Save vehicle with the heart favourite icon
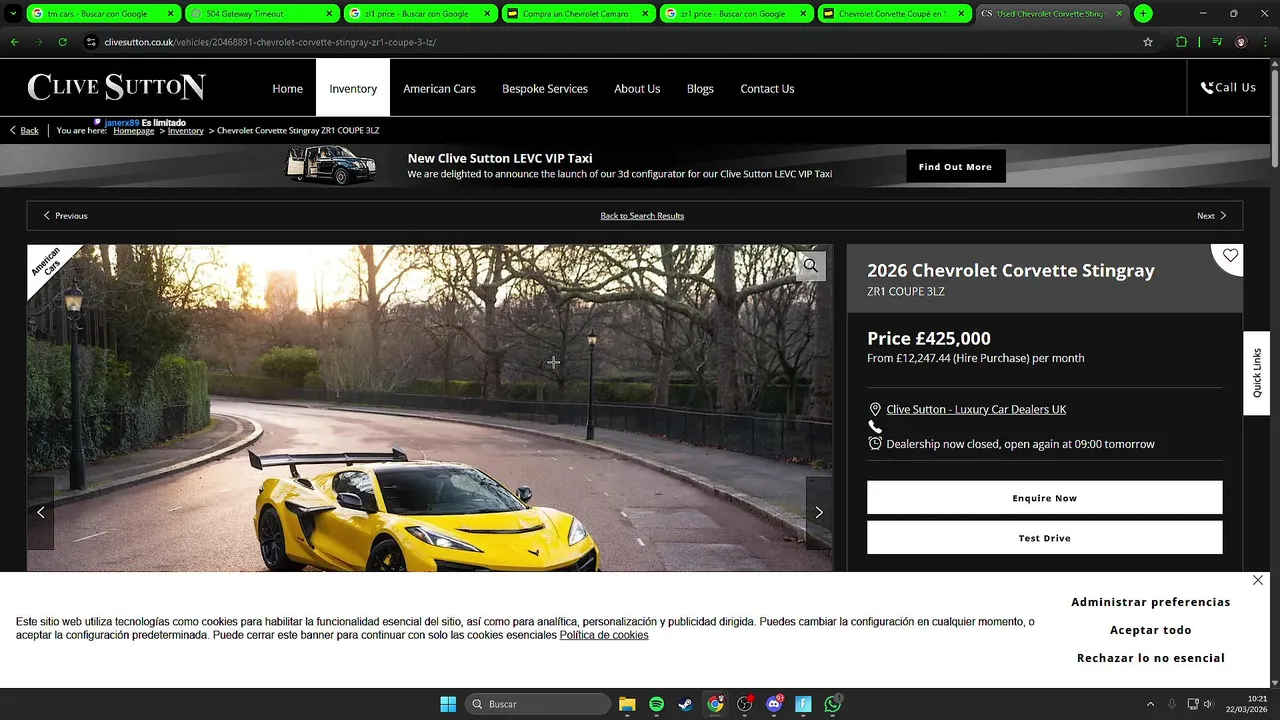The height and width of the screenshot is (720, 1280). [1230, 256]
